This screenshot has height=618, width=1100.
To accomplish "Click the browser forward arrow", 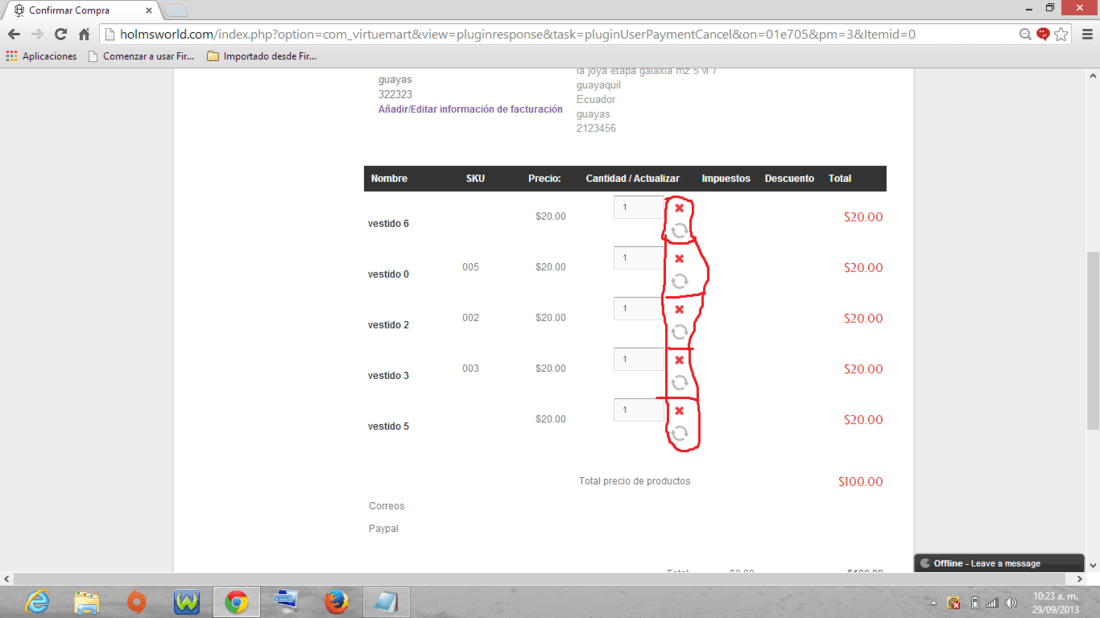I will click(37, 34).
